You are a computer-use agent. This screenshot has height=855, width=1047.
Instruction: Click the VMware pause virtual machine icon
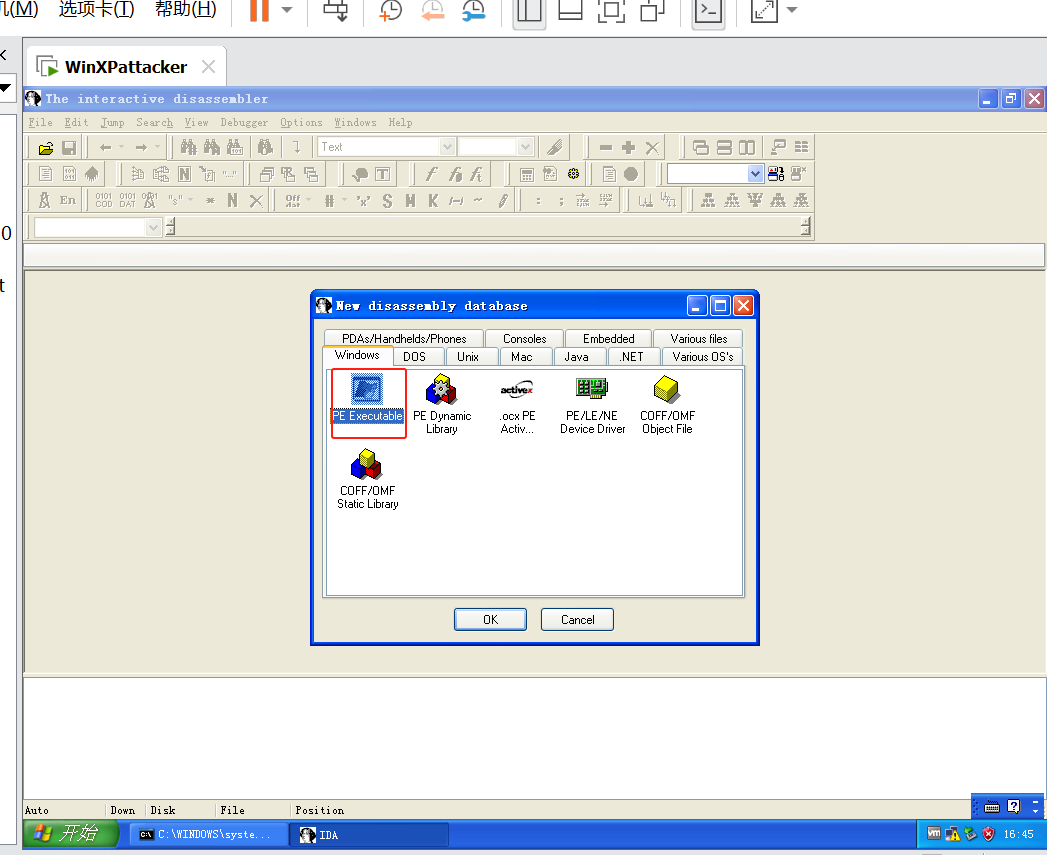[x=259, y=9]
